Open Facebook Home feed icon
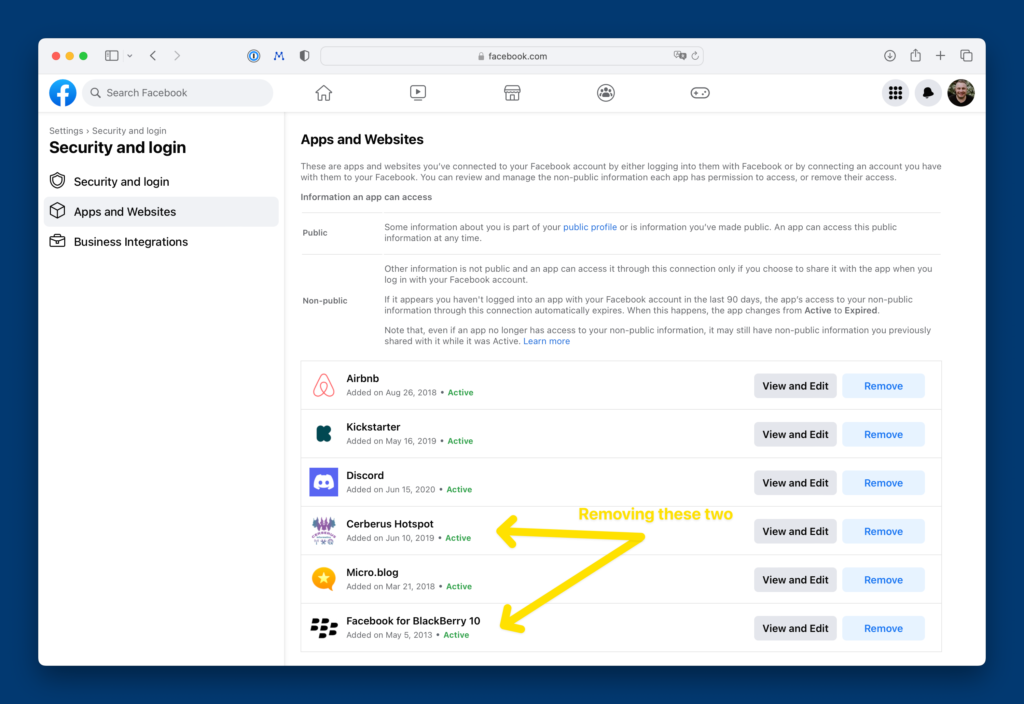Image resolution: width=1024 pixels, height=704 pixels. pos(323,93)
